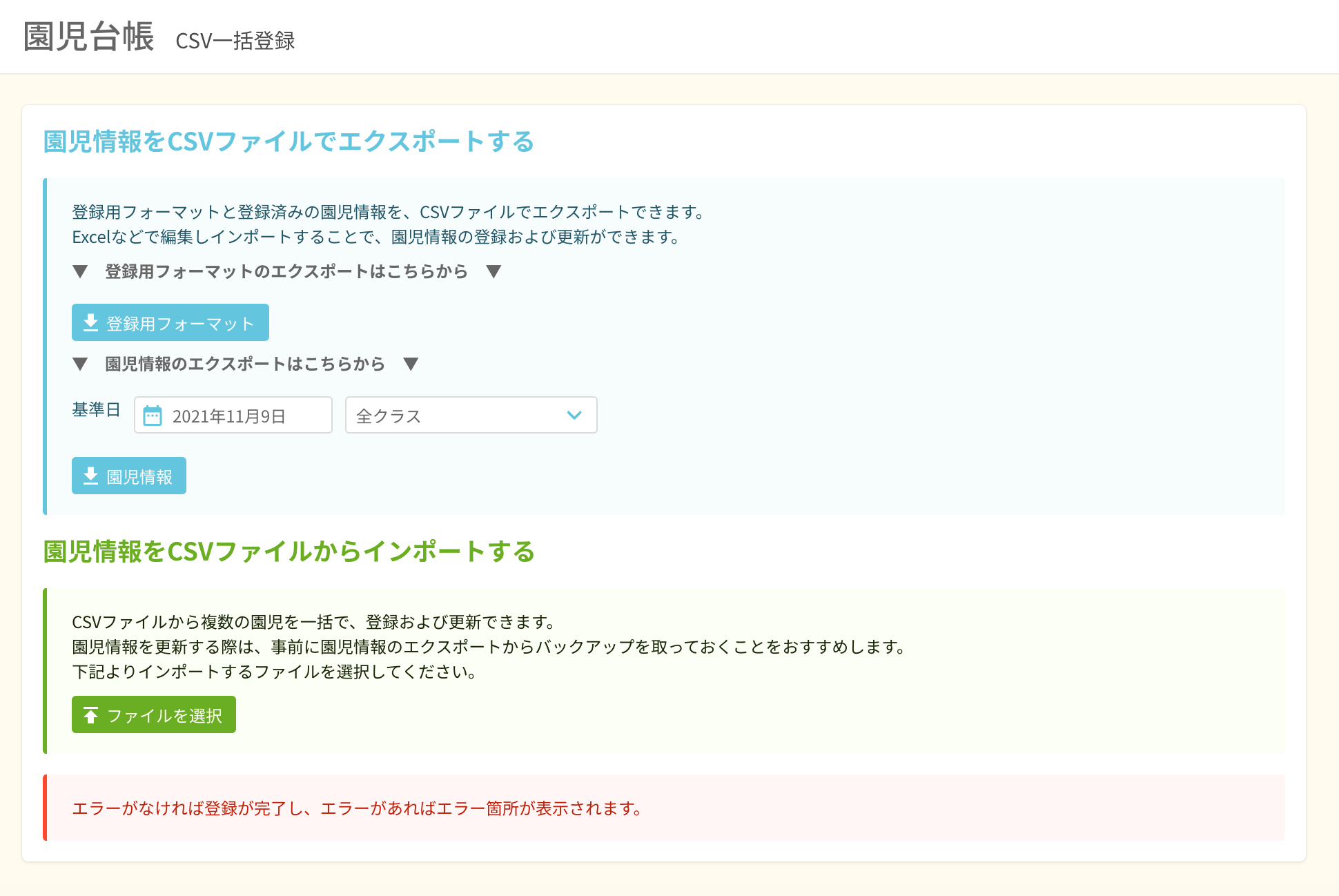Viewport: 1339px width, 896px height.
Task: Click the CSV一括登録 subtitle text
Action: (235, 41)
